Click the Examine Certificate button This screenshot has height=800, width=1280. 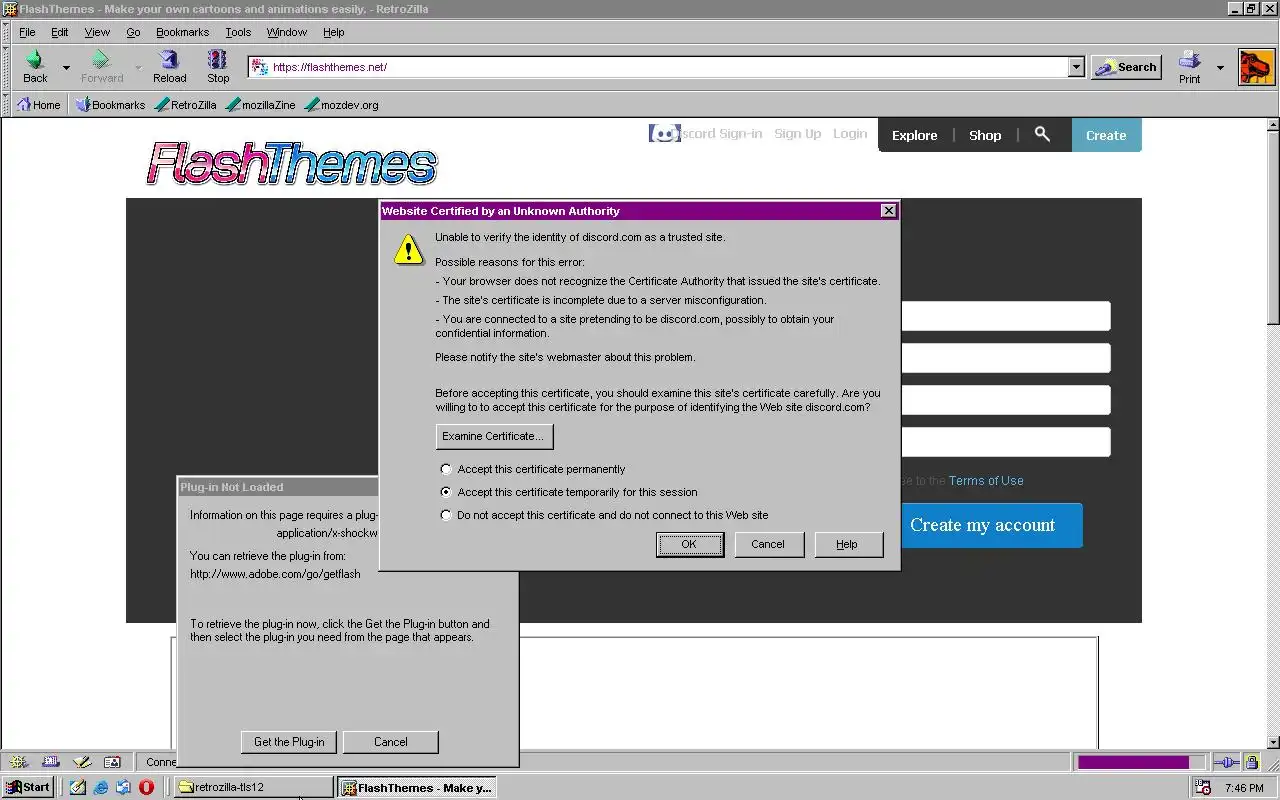(x=494, y=436)
